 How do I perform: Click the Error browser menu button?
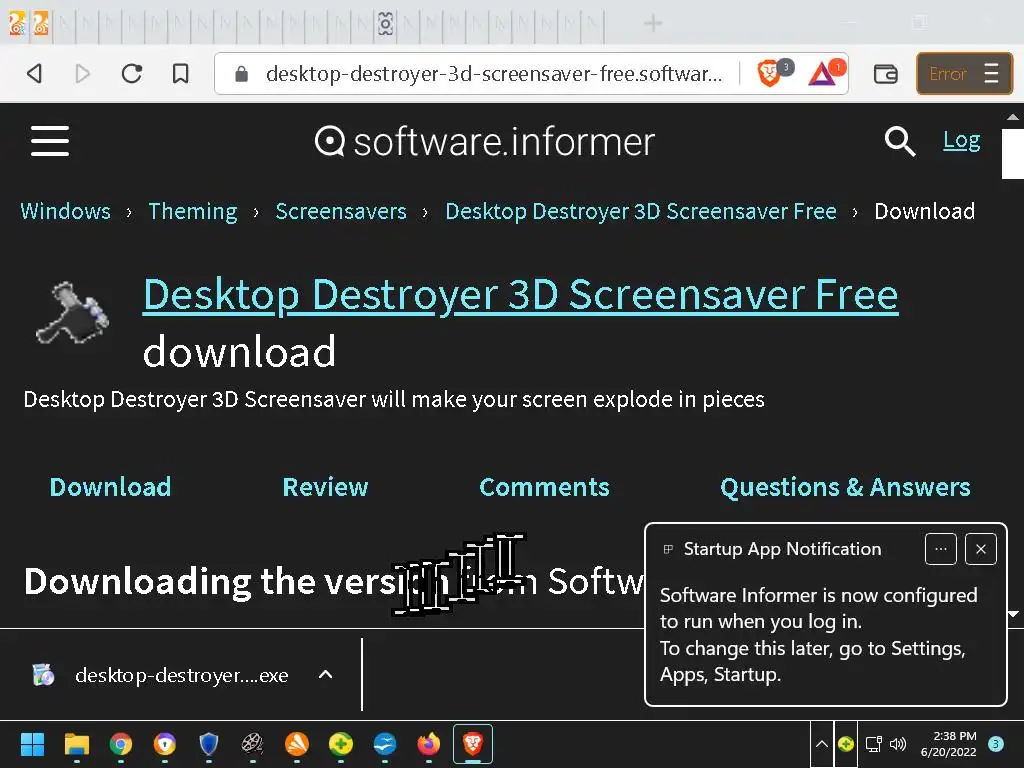pyautogui.click(x=964, y=74)
